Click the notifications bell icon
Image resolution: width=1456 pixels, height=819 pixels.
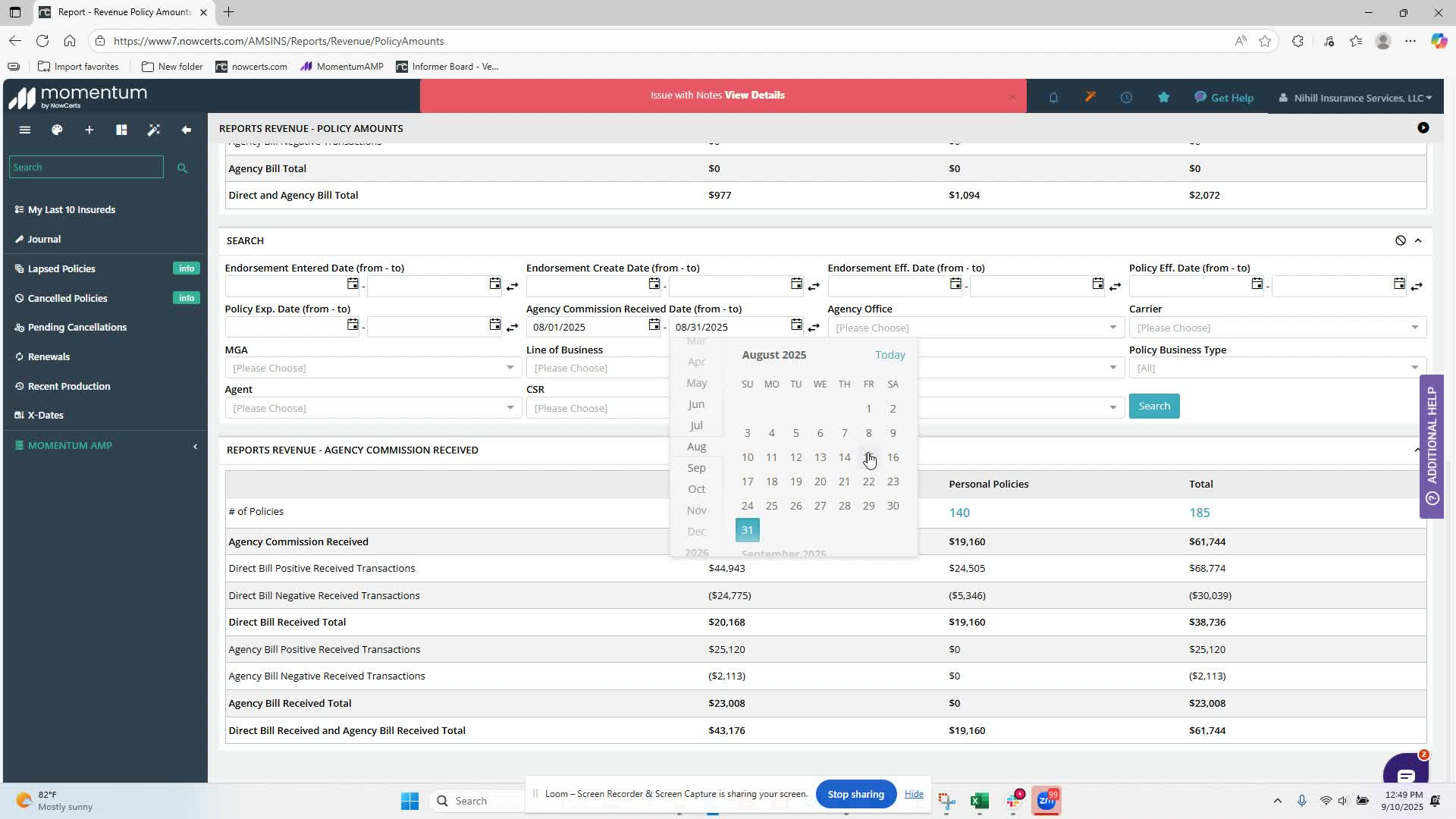[1053, 97]
